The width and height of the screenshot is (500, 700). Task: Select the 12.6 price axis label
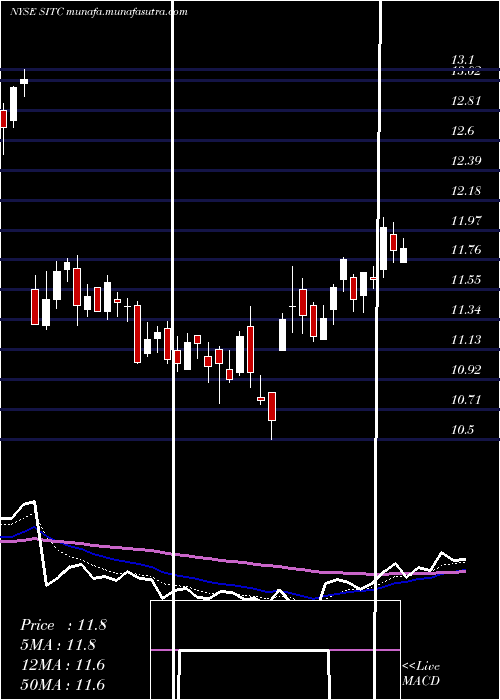coord(462,130)
